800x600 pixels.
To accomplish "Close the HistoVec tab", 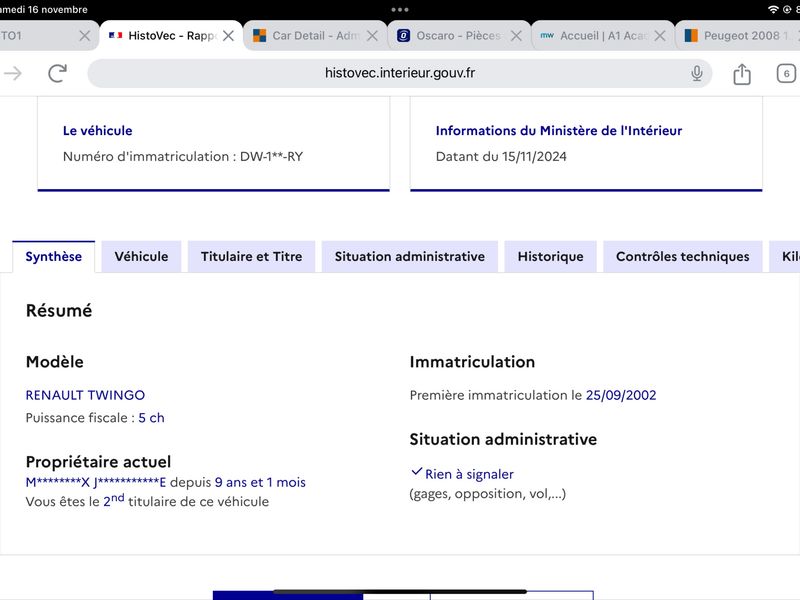I will pyautogui.click(x=229, y=36).
